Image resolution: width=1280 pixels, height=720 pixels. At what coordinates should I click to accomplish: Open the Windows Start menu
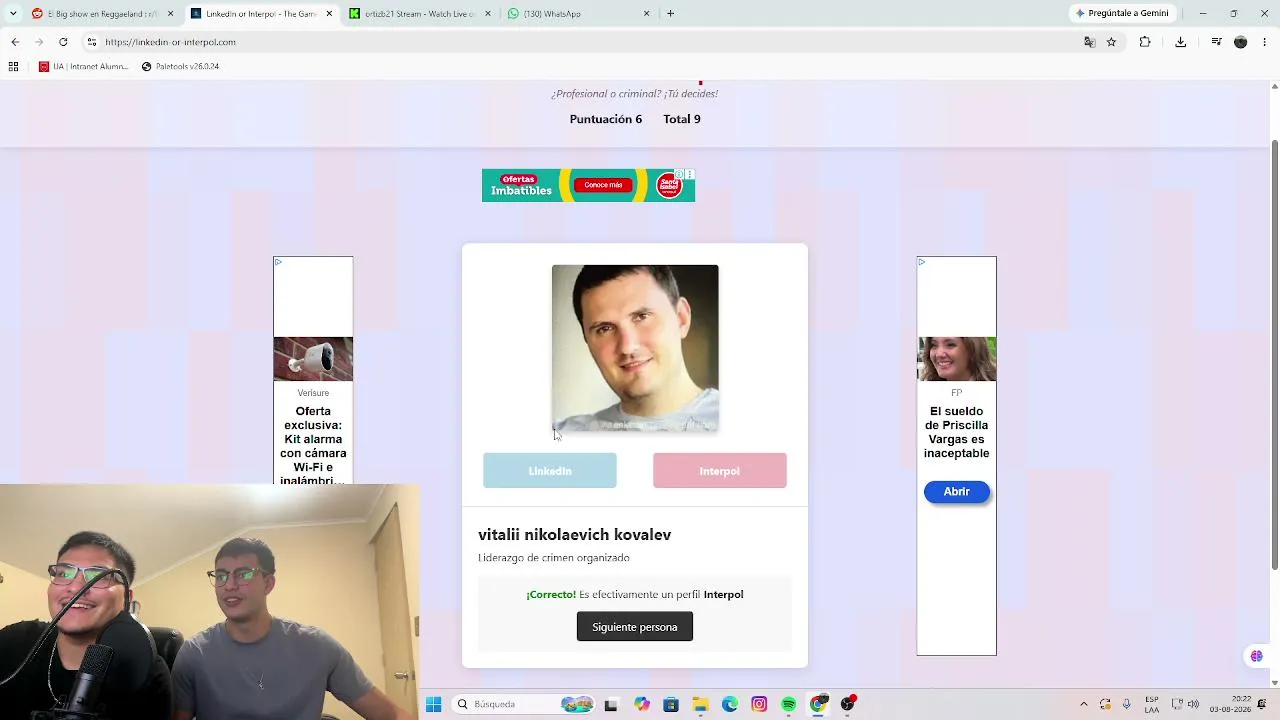click(x=434, y=704)
